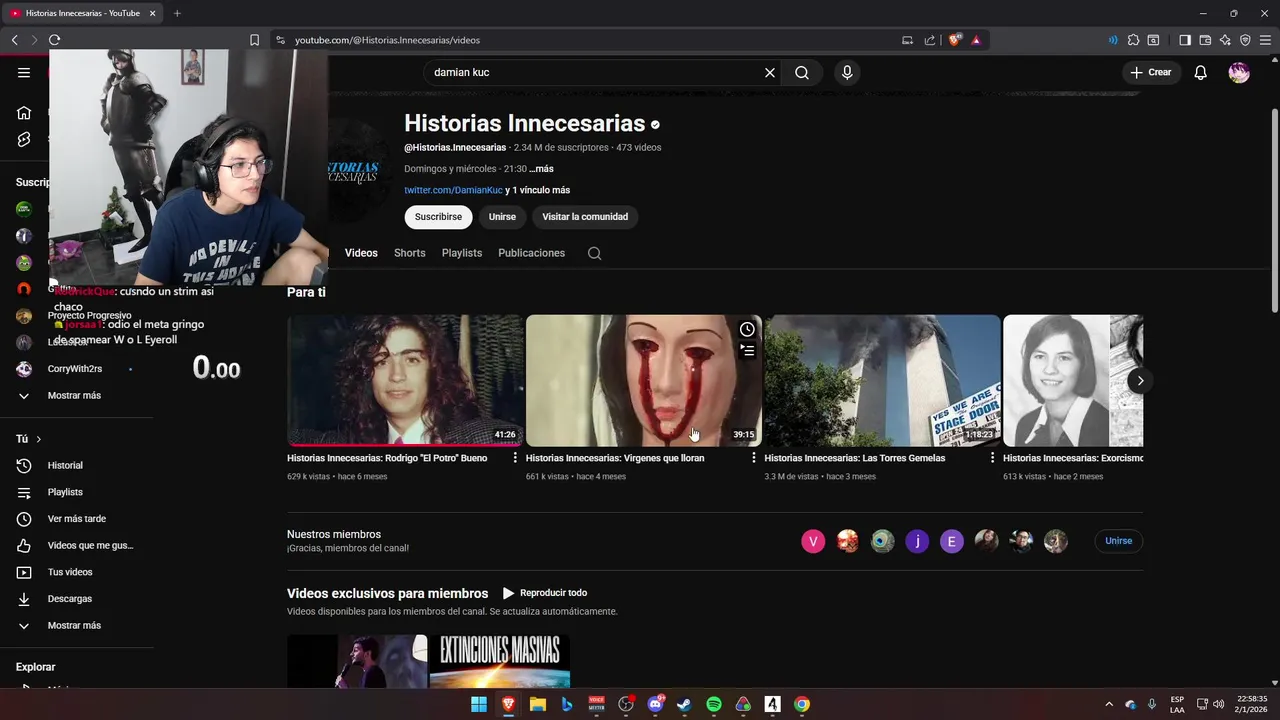
Task: Open the account avatar menu
Action: [1239, 72]
